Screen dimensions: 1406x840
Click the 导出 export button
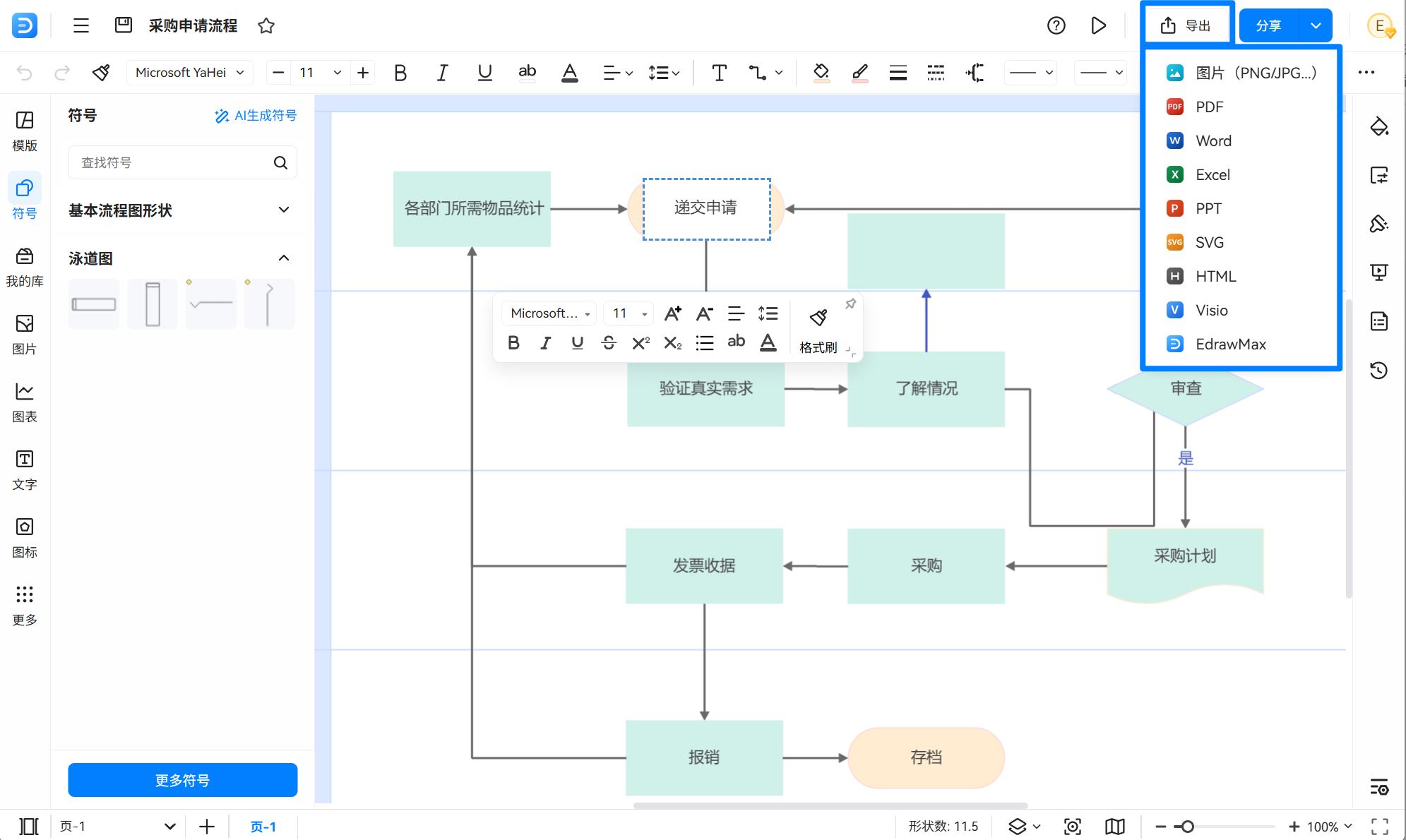pos(1186,26)
